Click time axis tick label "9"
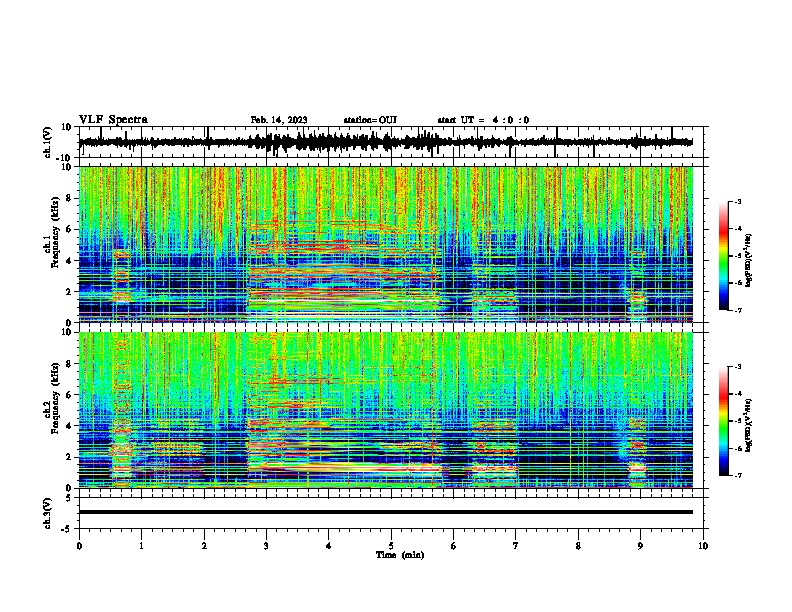 640,546
